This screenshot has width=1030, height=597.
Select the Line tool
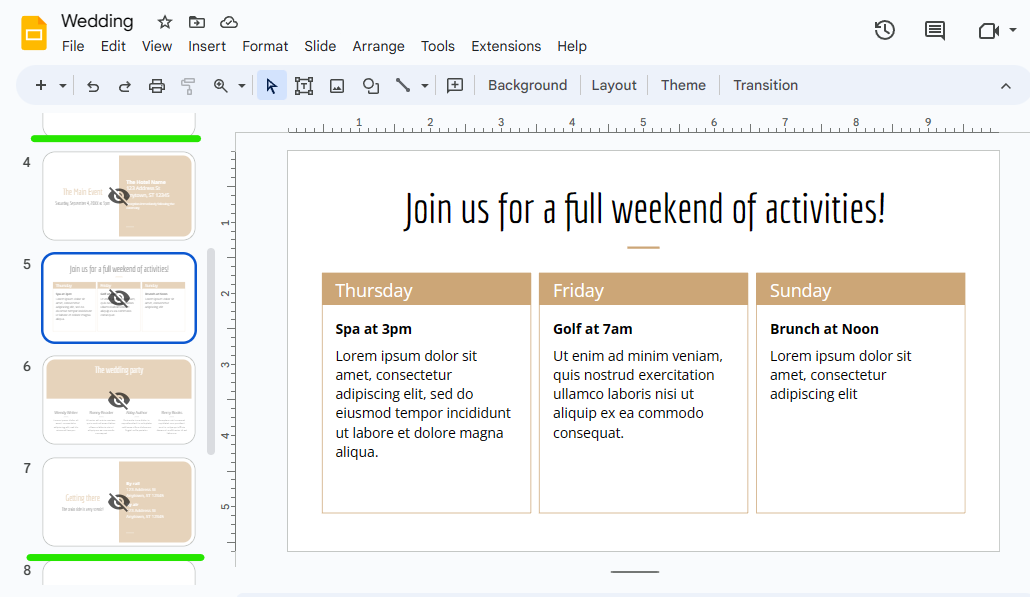tap(403, 85)
